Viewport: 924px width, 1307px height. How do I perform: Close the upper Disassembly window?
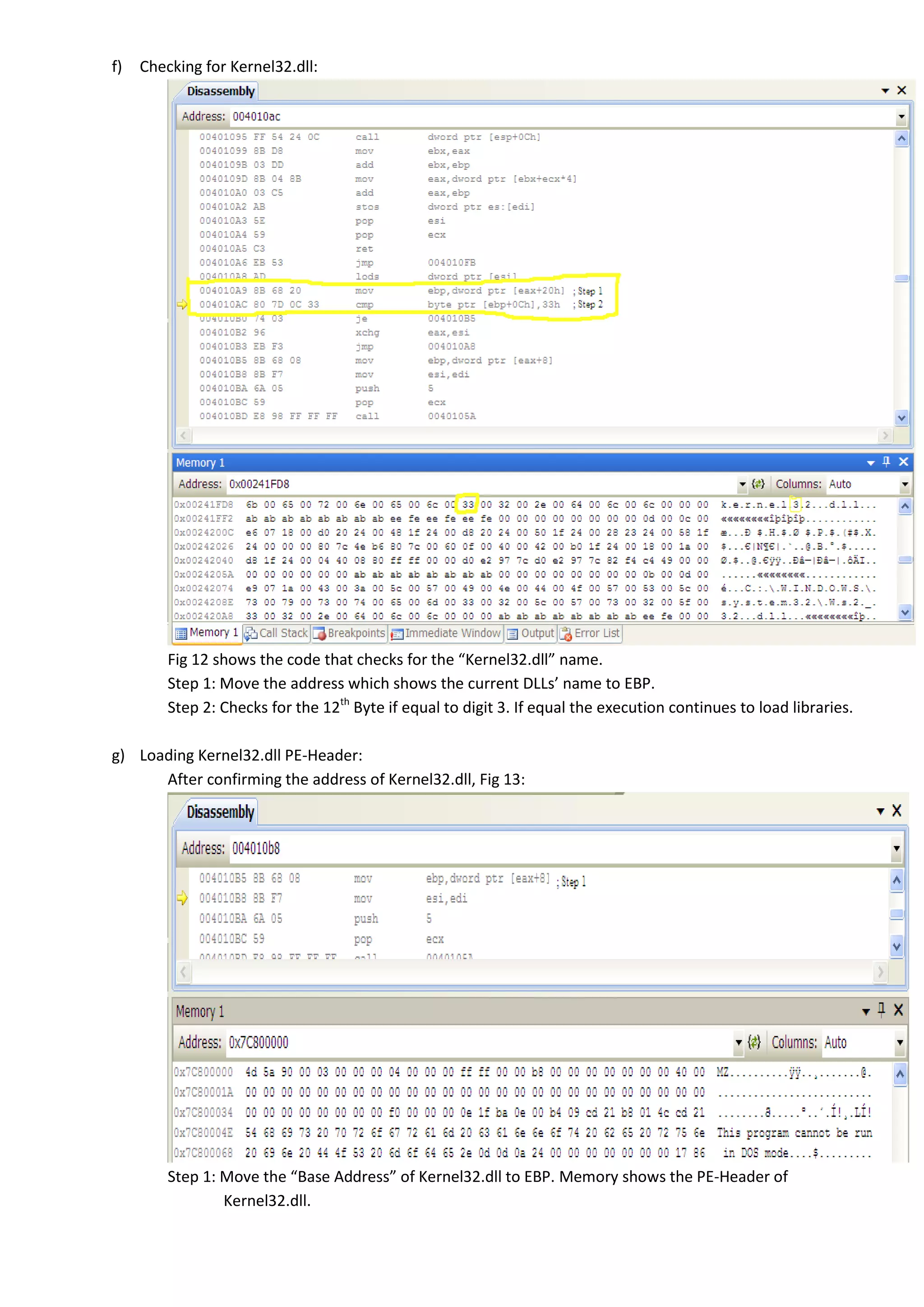coord(901,91)
